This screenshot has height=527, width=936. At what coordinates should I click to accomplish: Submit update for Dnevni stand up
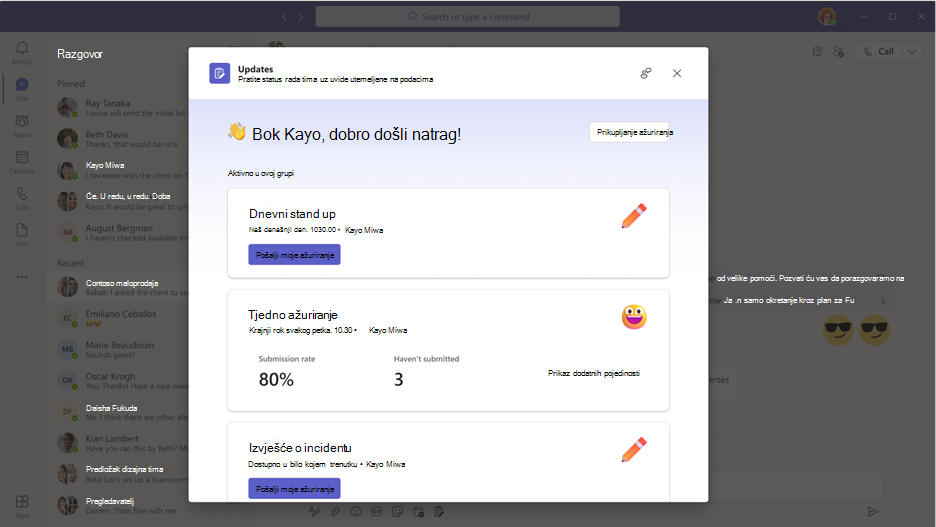coord(294,255)
